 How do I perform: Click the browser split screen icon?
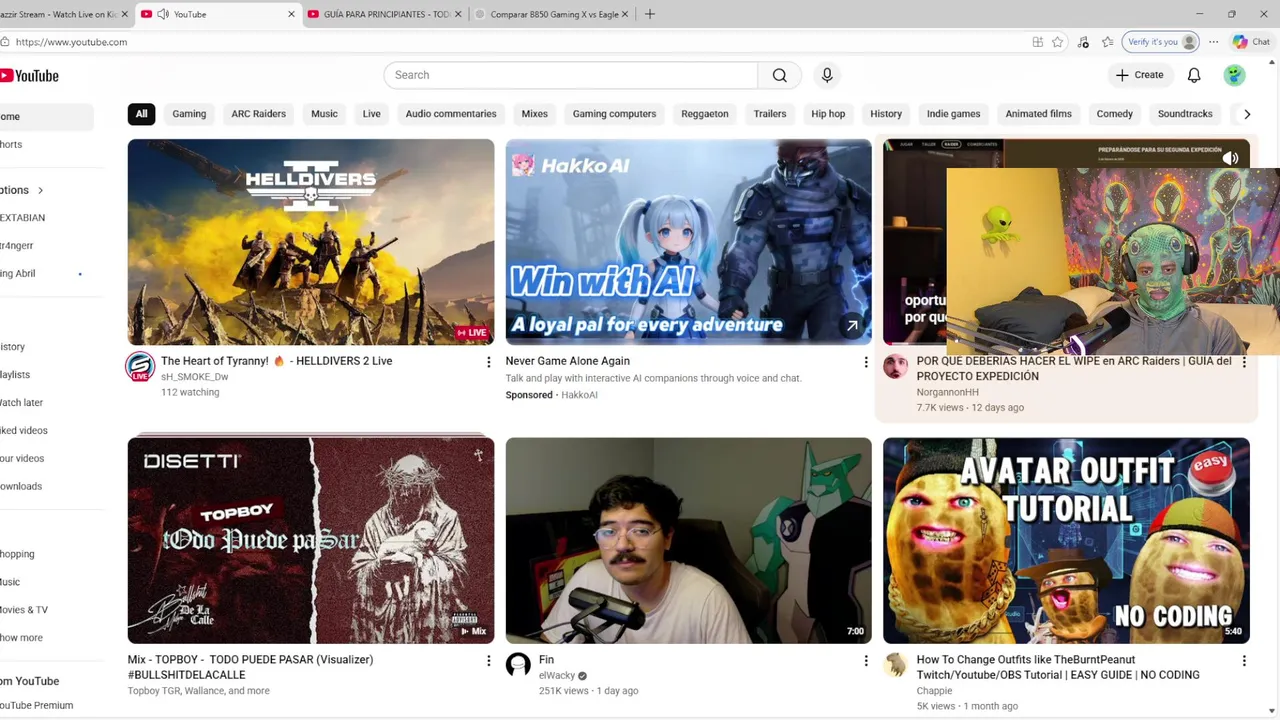[x=1037, y=42]
